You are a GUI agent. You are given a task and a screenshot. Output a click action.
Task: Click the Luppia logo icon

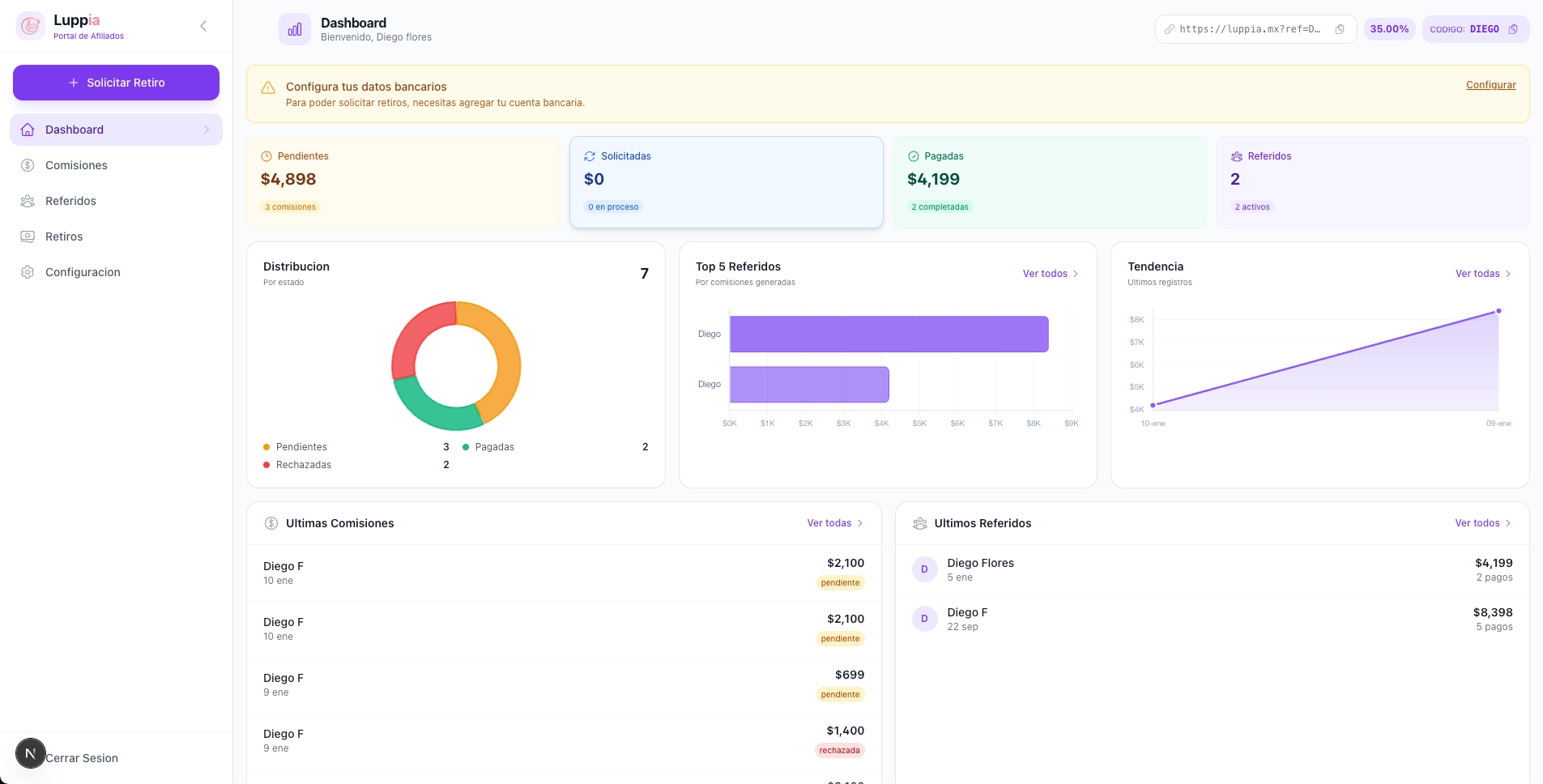tap(31, 26)
